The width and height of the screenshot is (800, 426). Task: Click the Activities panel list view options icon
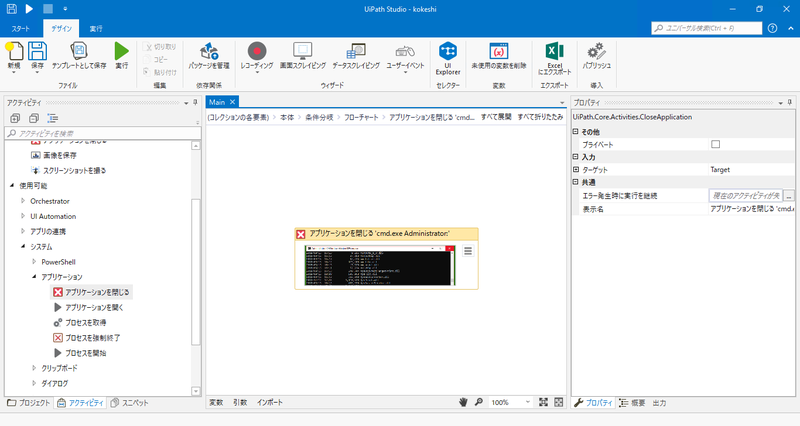pyautogui.click(x=53, y=118)
